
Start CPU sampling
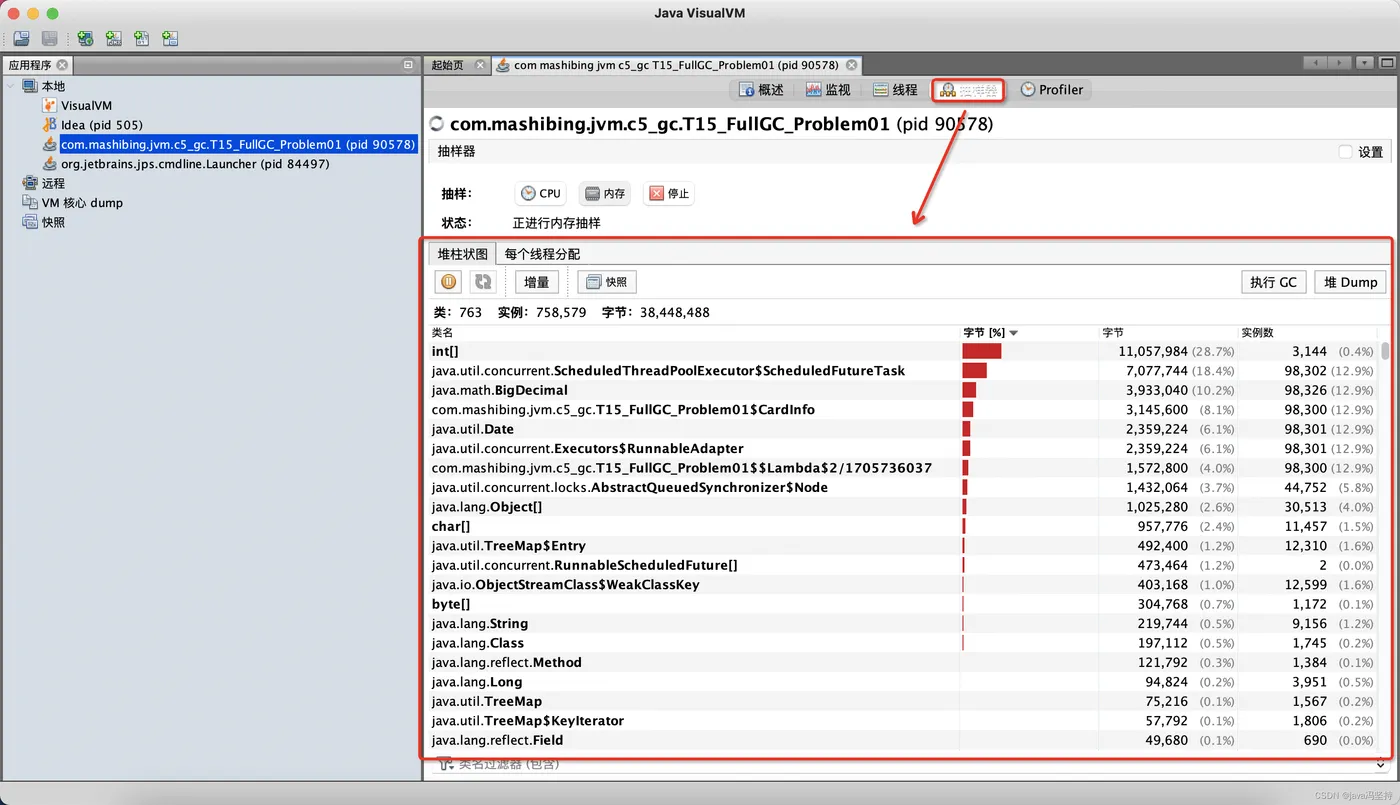click(x=541, y=193)
